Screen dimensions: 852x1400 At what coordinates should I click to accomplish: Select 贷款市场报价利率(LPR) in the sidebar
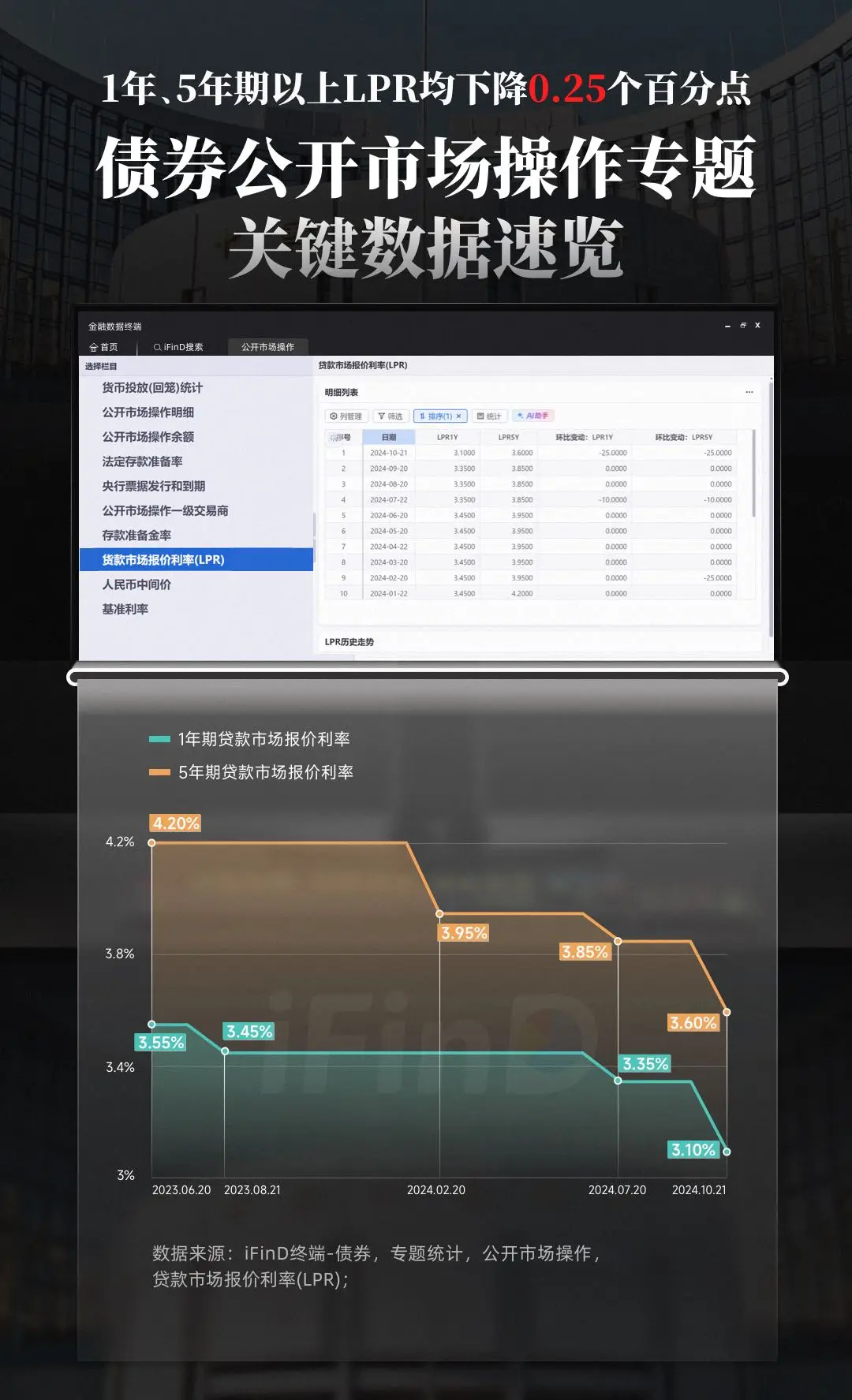tap(196, 559)
